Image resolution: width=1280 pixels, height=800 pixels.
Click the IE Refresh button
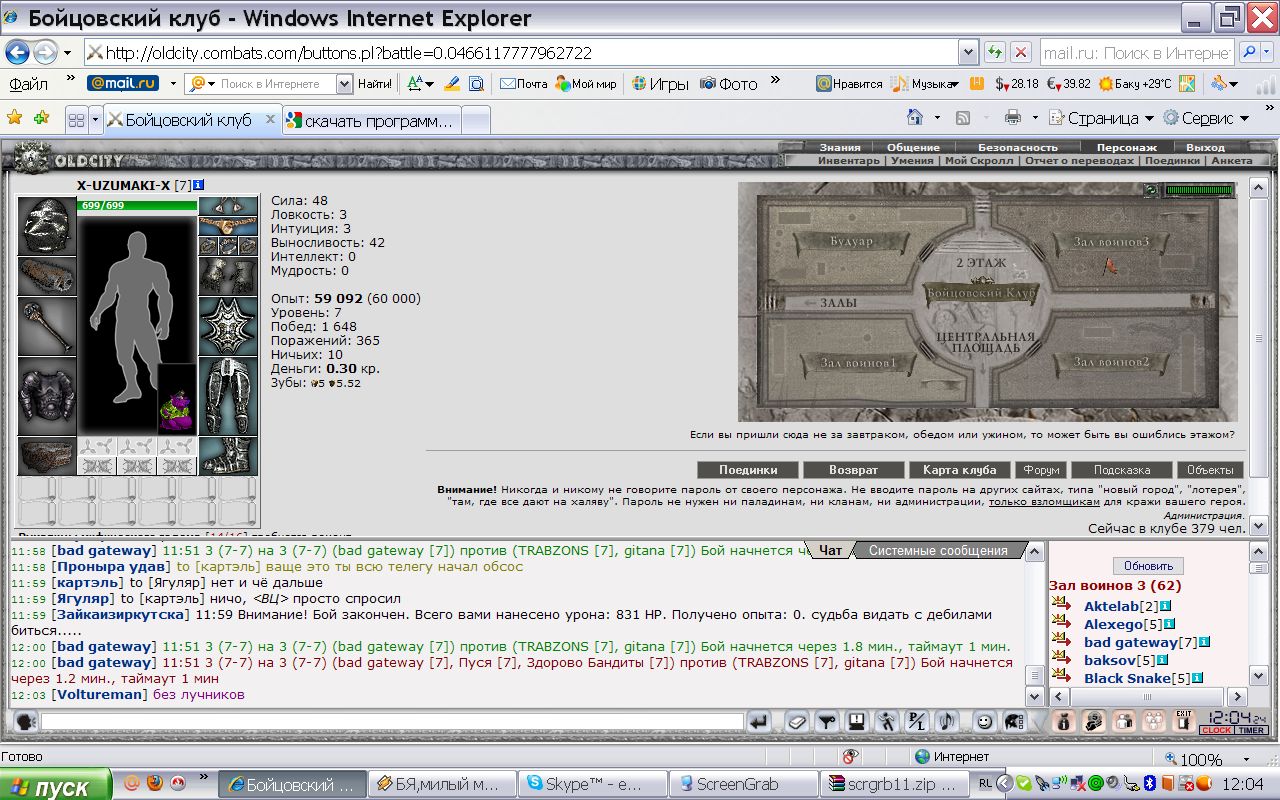995,52
